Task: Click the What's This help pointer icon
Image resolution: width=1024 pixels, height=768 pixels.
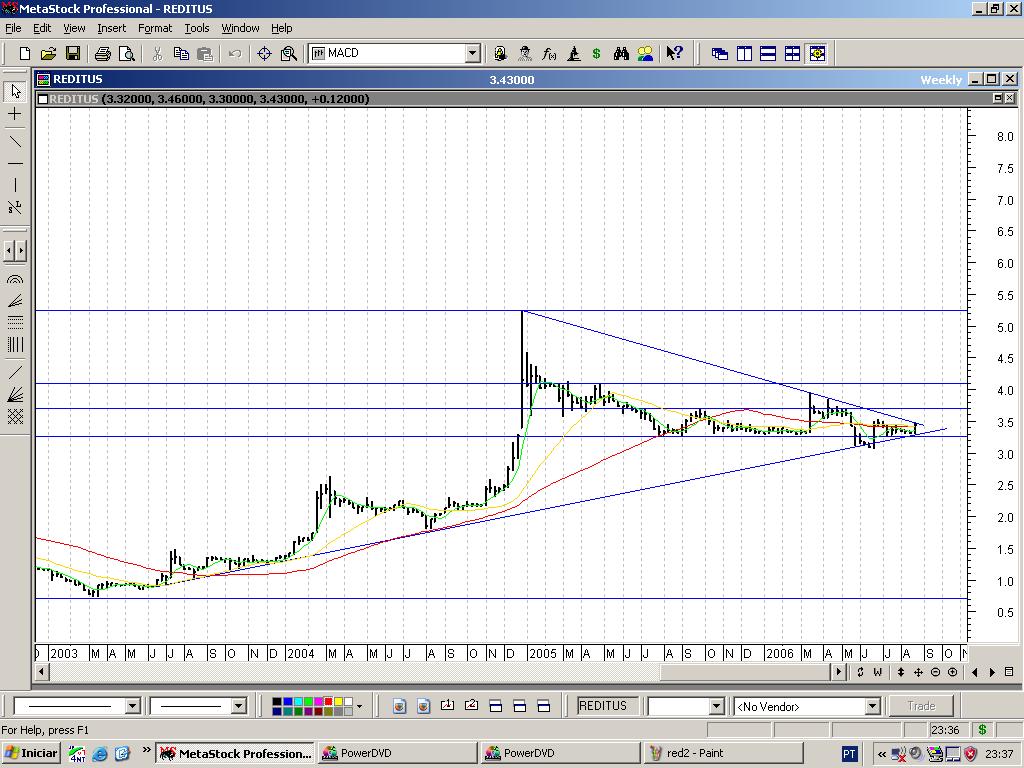Action: (x=675, y=54)
